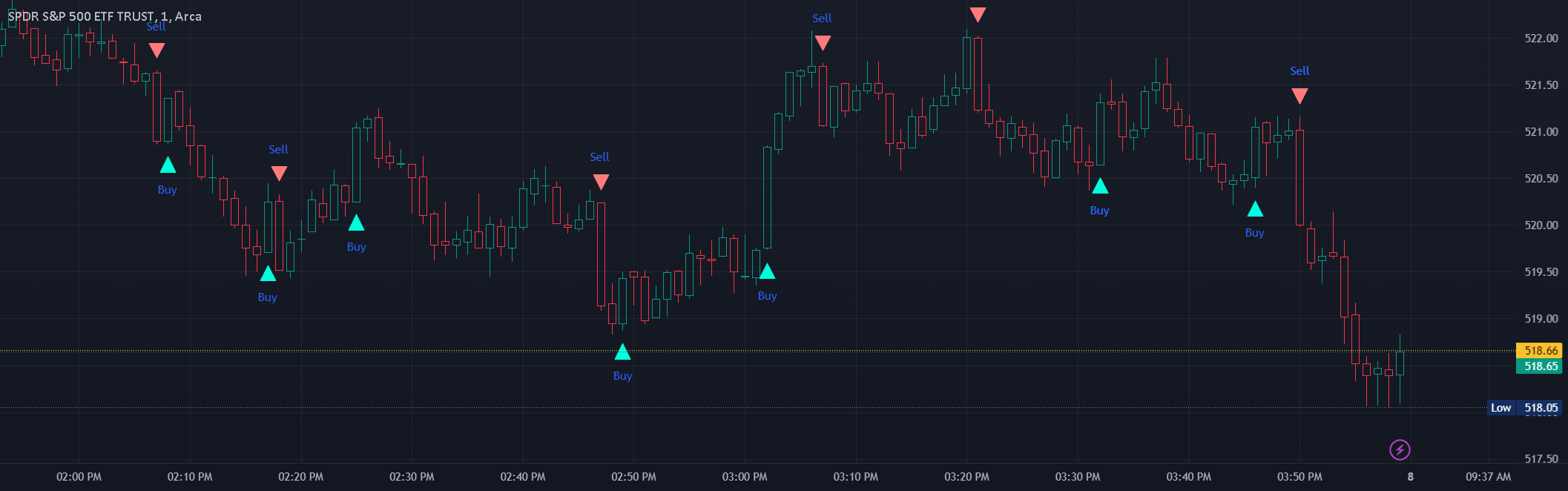This screenshot has width=1568, height=491.
Task: Click the 03:00 PM time axis label
Action: (x=745, y=477)
